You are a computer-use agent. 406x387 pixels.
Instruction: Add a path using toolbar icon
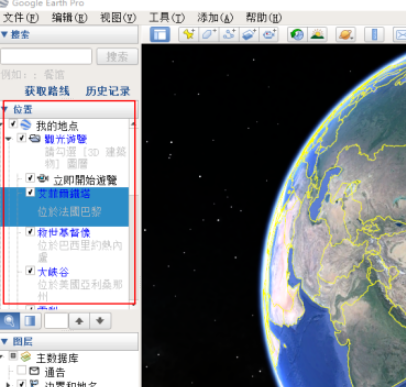pyautogui.click(x=229, y=35)
